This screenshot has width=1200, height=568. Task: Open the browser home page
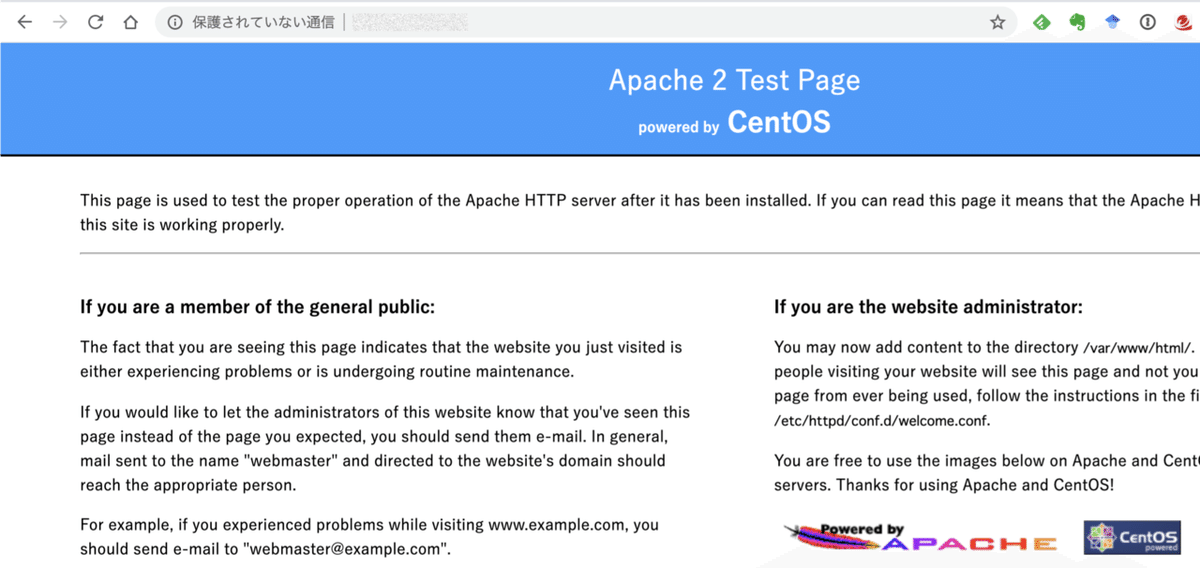click(x=130, y=22)
